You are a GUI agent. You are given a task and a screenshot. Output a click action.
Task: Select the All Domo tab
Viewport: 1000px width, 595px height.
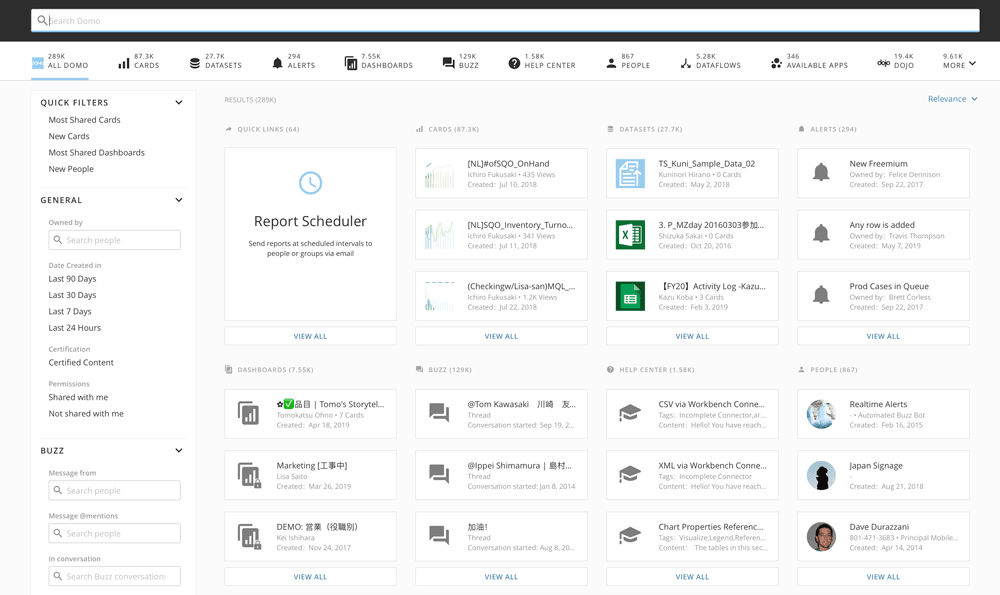click(60, 61)
